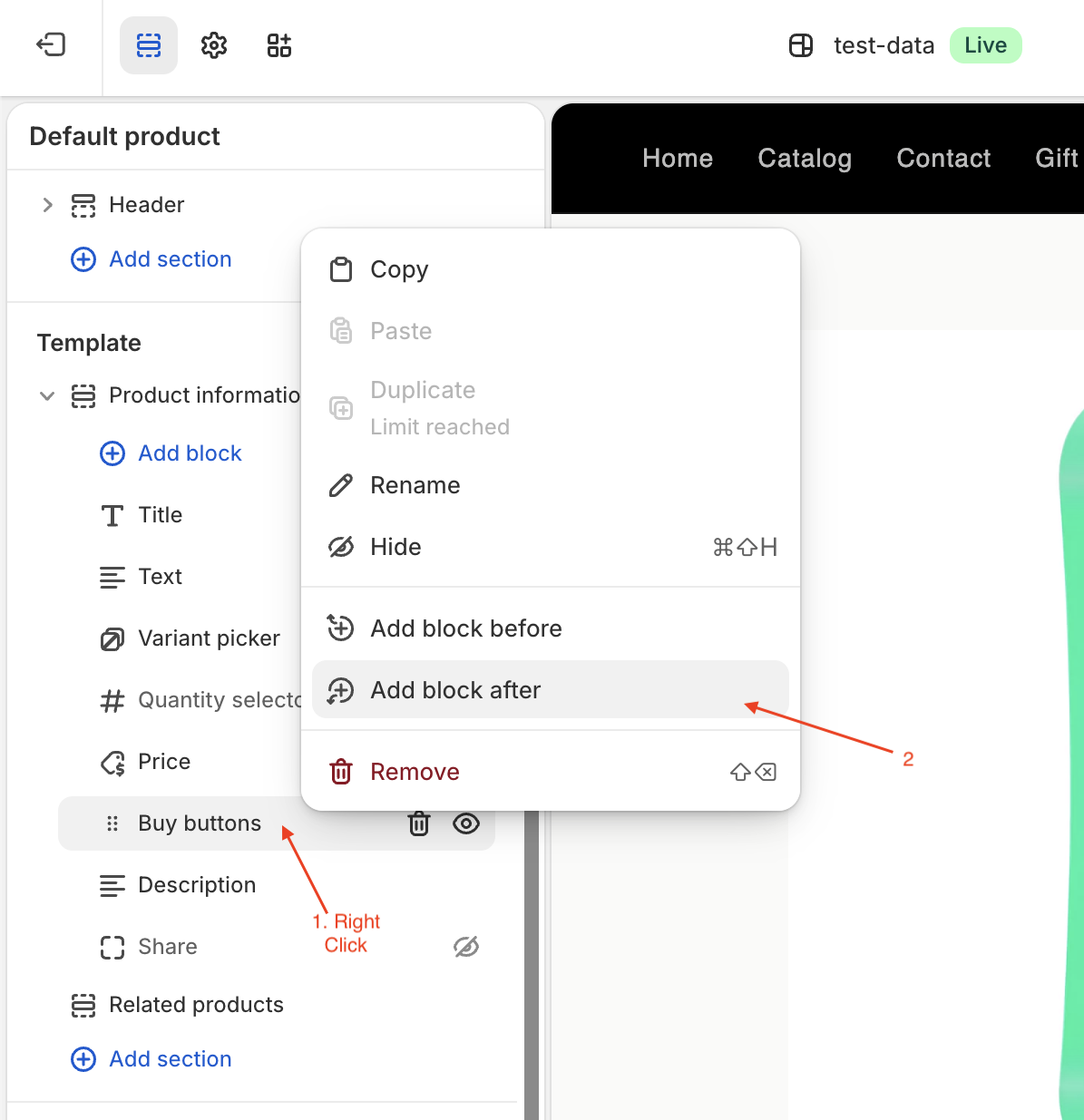1084x1120 pixels.
Task: Click the Price tag icon
Action: (x=112, y=762)
